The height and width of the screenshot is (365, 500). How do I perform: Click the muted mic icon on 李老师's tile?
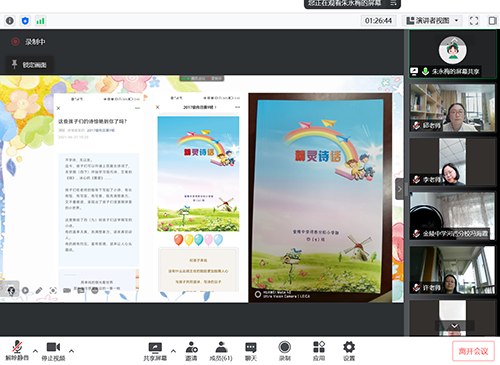click(x=416, y=180)
